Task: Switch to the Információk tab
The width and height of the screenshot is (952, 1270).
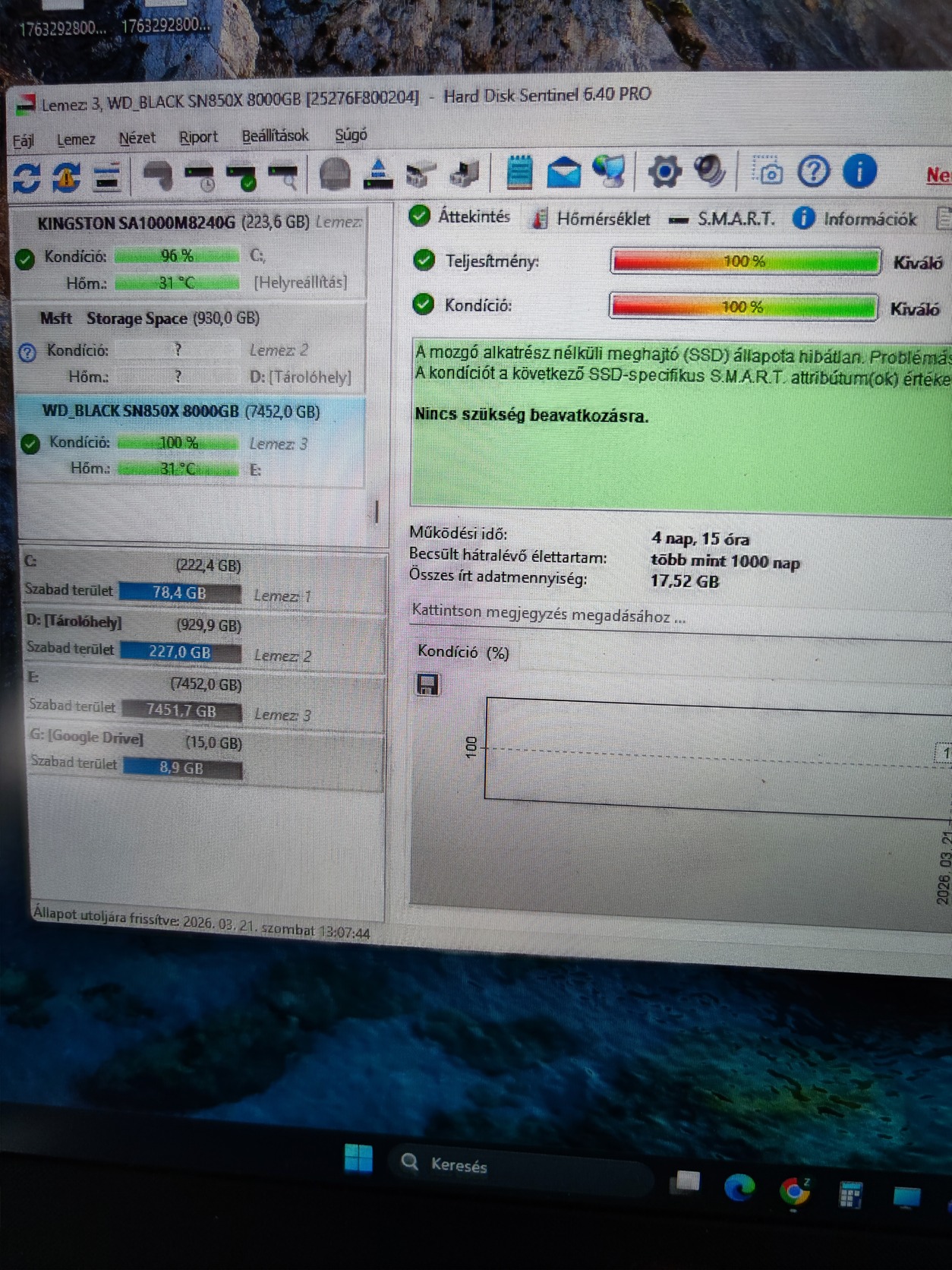Action: (855, 220)
